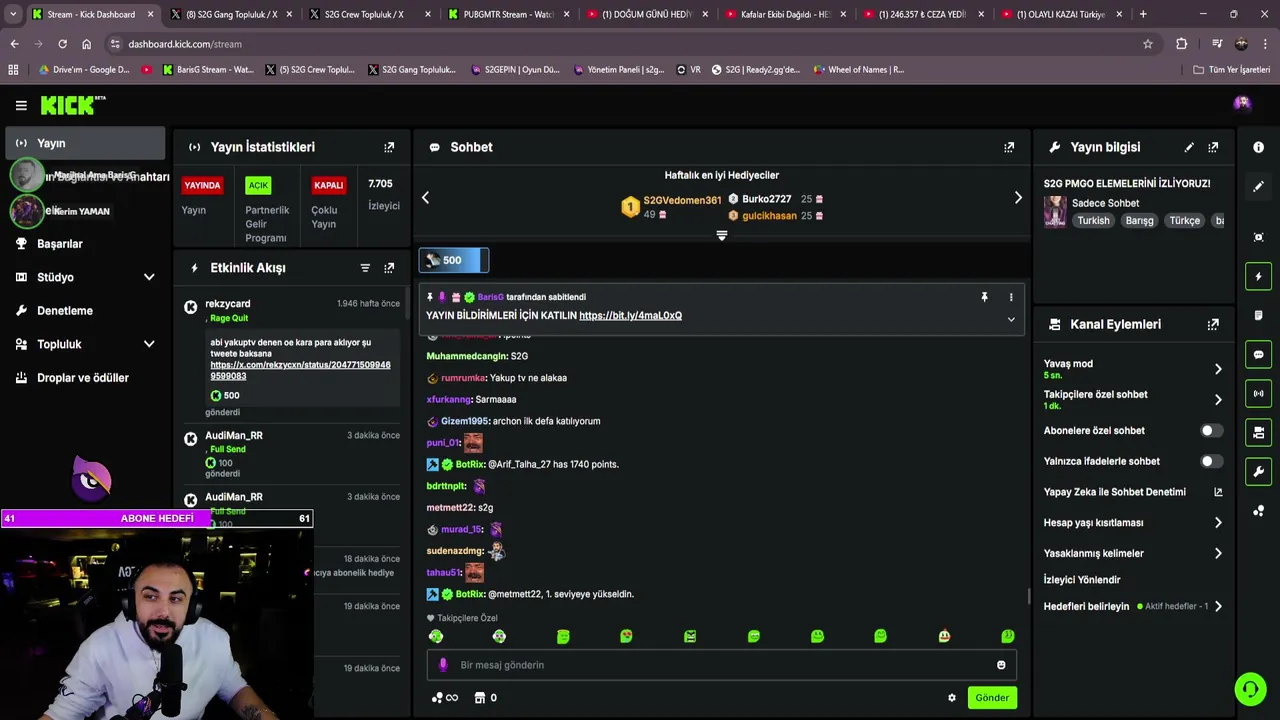Viewport: 1280px width, 720px height.
Task: Open Hesap yaşı kısıtlaması chevron
Action: (x=1218, y=523)
